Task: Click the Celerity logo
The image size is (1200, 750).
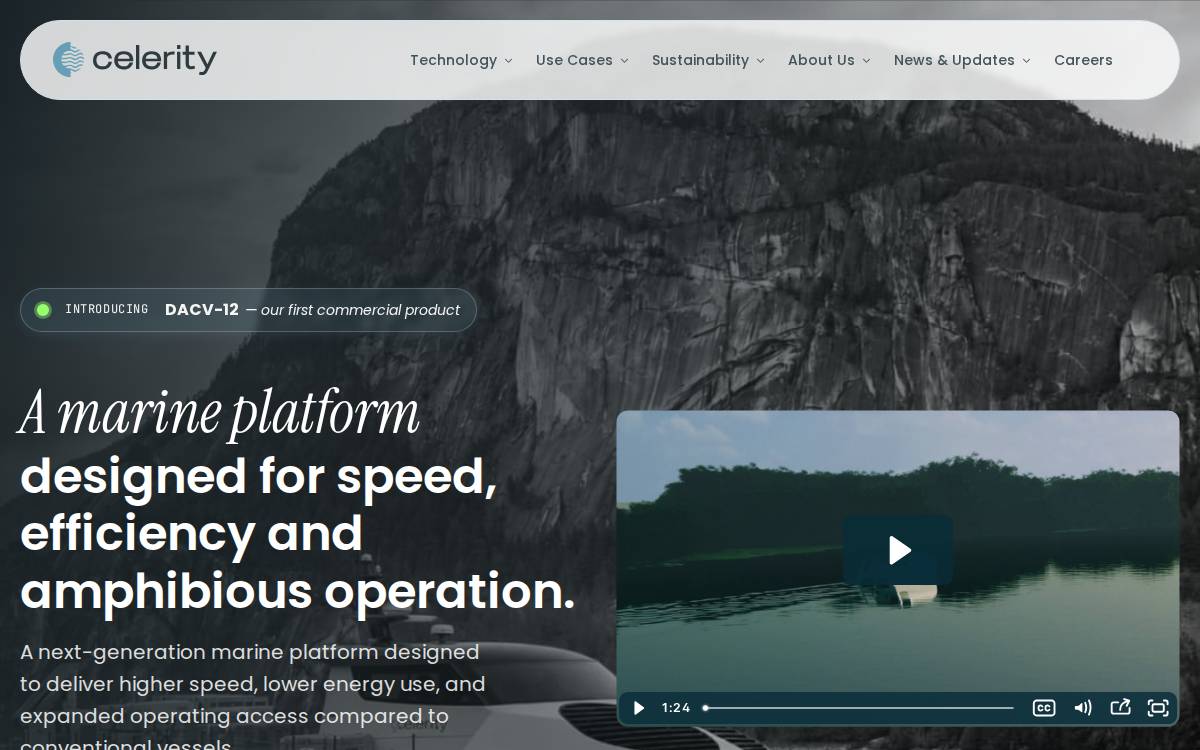Action: (x=134, y=60)
